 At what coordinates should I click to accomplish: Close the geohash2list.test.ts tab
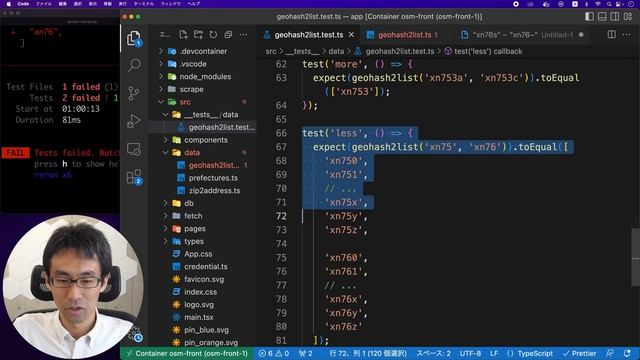(x=351, y=35)
